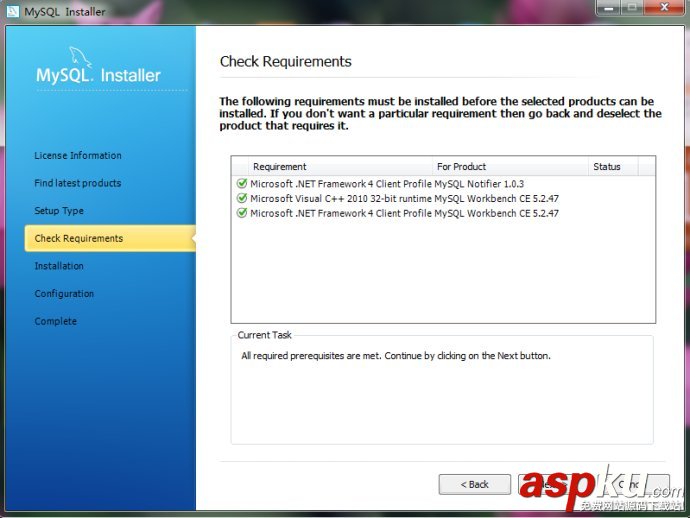This screenshot has height=518, width=690.
Task: Click the Complete step in sidebar
Action: [x=55, y=321]
